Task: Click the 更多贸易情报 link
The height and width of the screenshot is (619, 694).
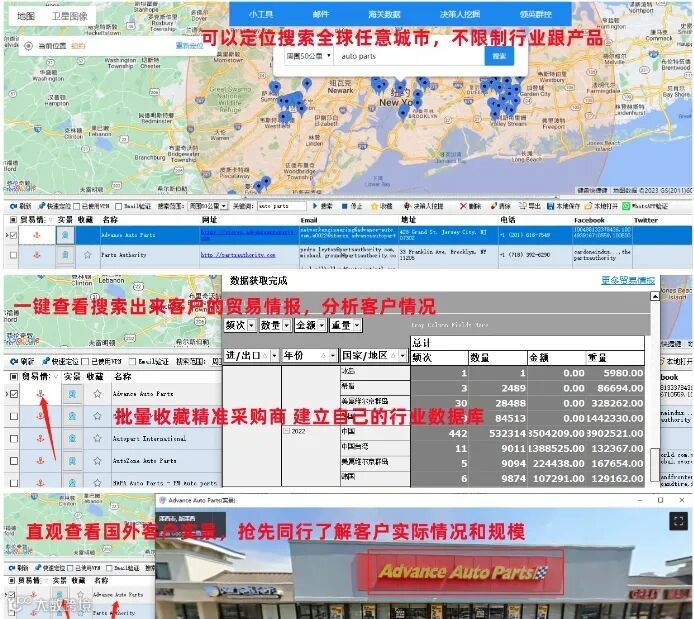Action: [628, 280]
